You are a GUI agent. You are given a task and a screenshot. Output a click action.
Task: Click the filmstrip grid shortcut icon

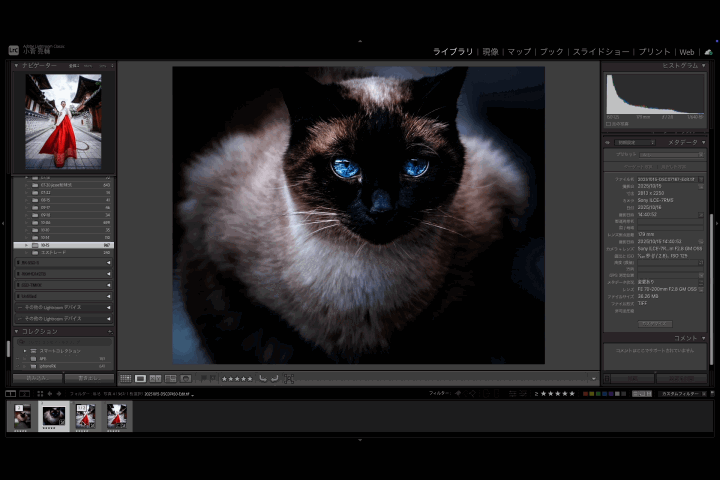[40, 394]
